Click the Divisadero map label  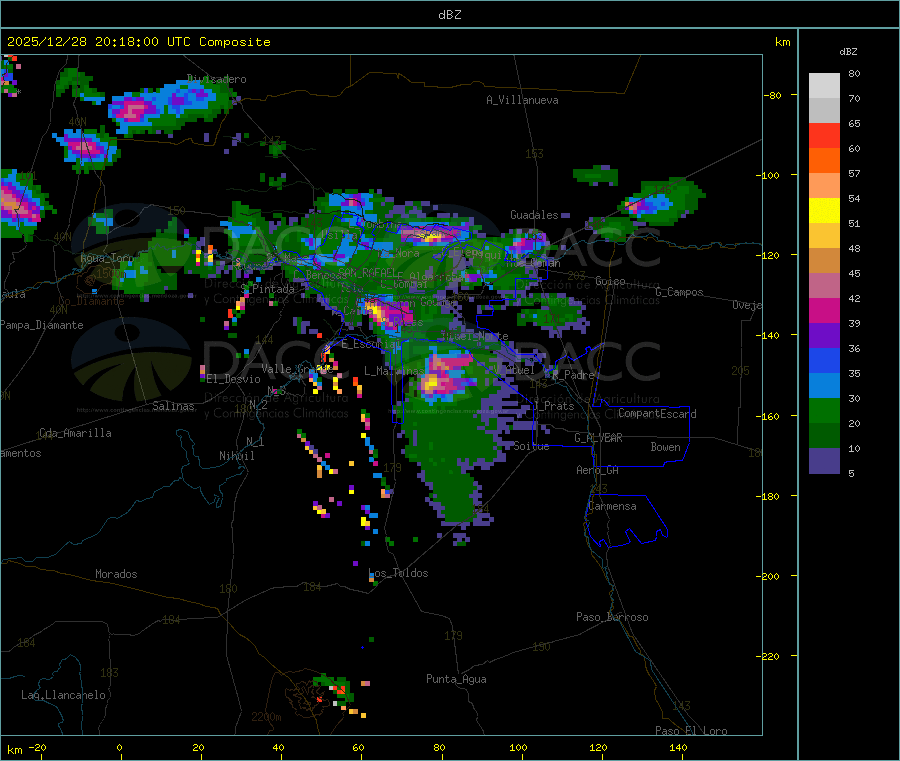(x=217, y=79)
